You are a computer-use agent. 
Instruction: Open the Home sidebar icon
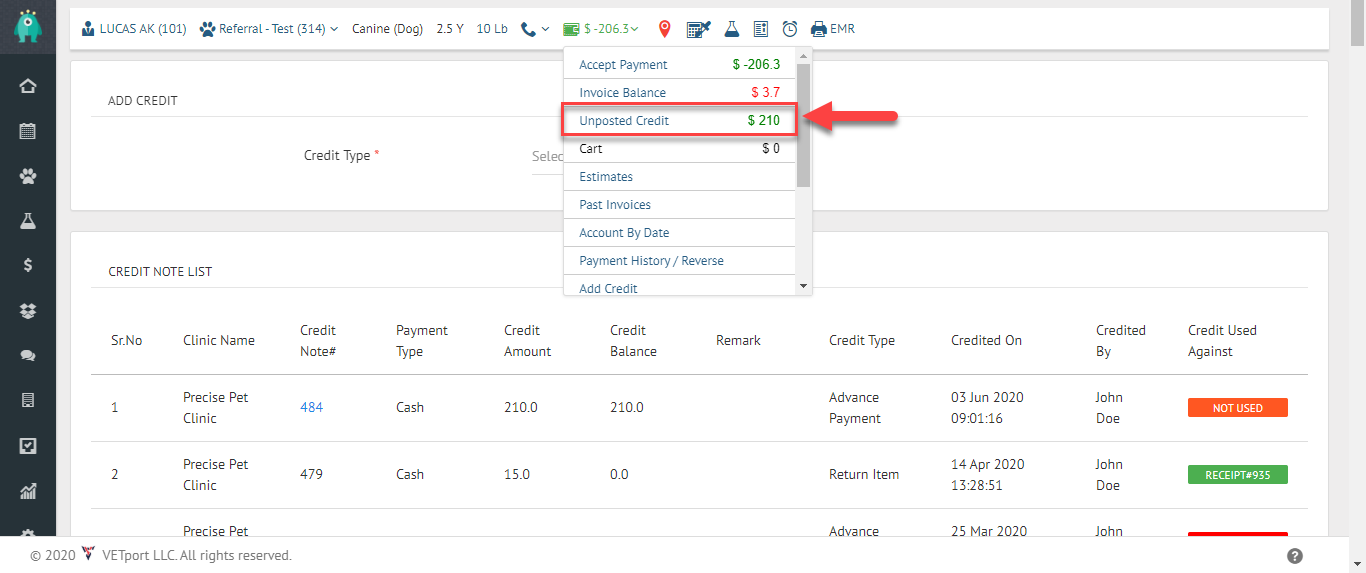(x=28, y=86)
